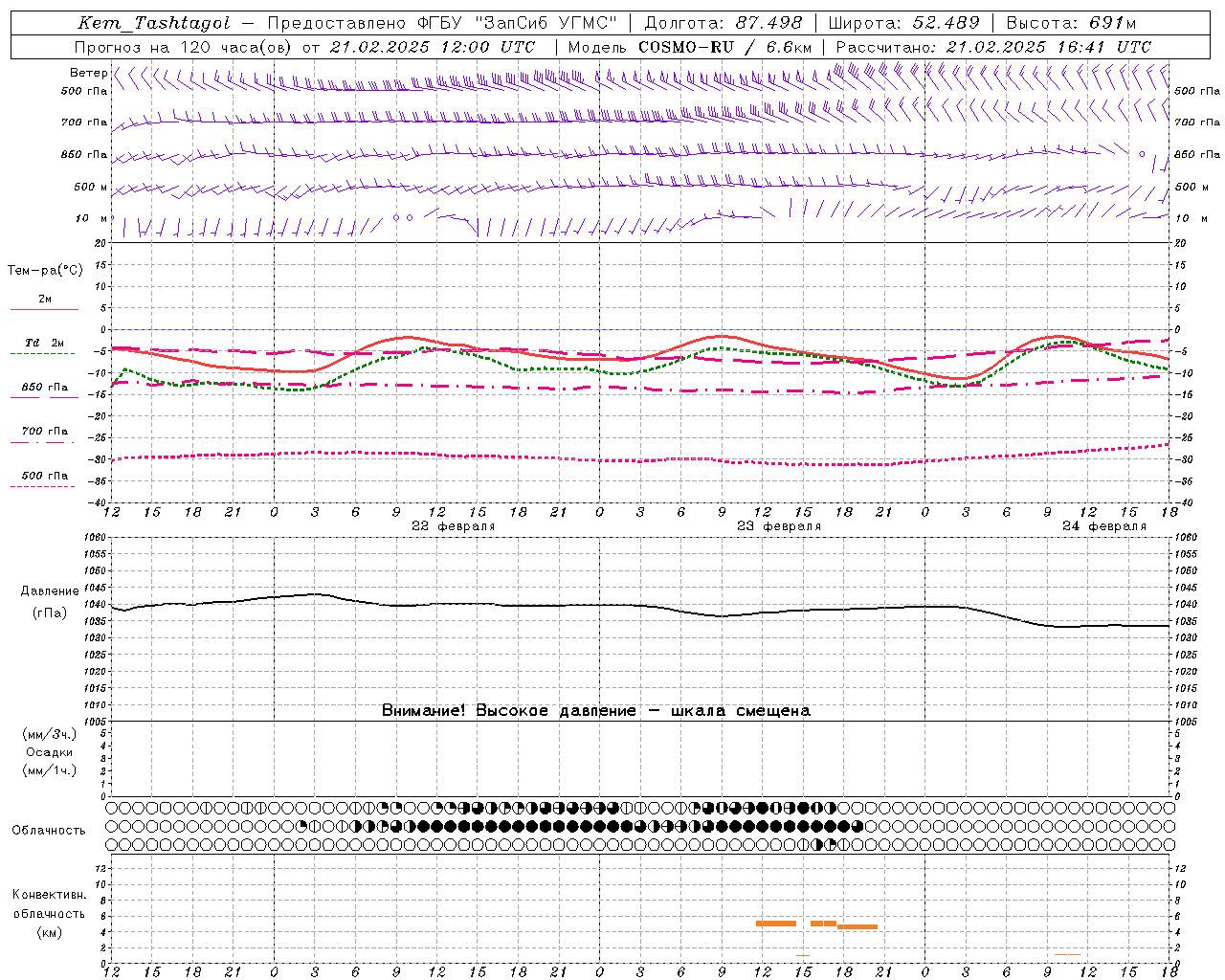Image resolution: width=1225 pixels, height=980 pixels.
Task: Click the longitude value Долгота: 87.498
Action: tap(723, 23)
